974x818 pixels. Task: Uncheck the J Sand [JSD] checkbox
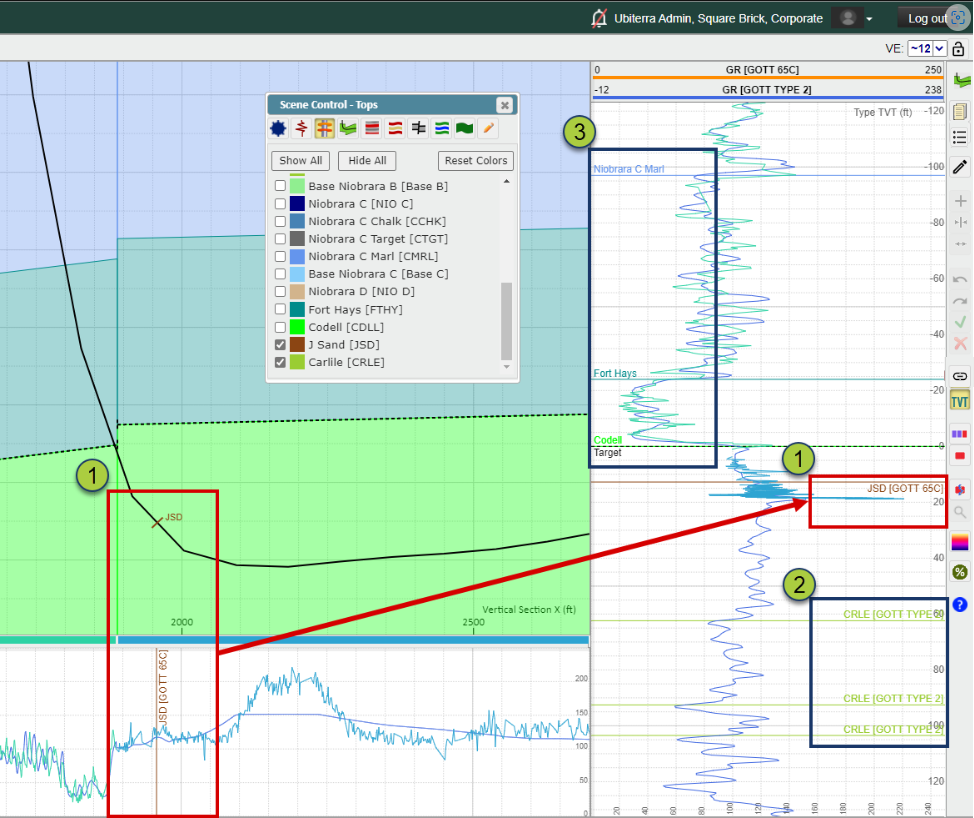(x=280, y=345)
